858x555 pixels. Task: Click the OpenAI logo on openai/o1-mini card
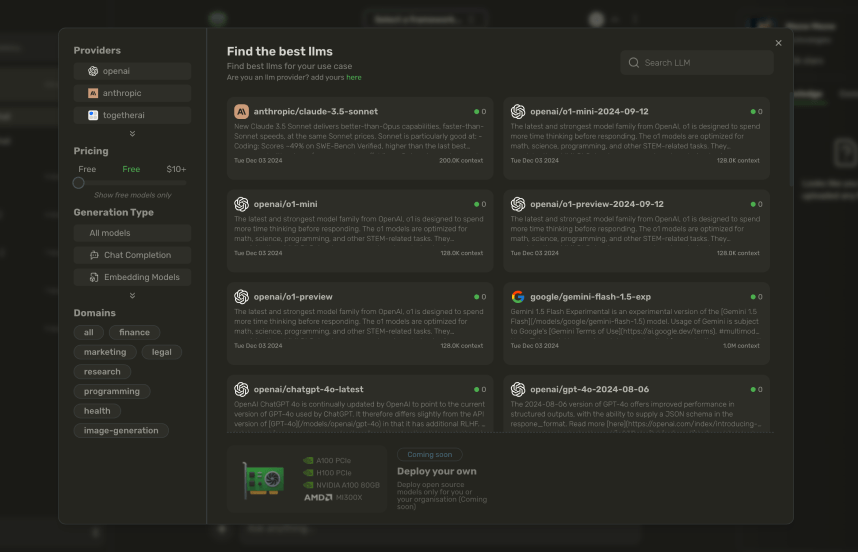(x=241, y=204)
